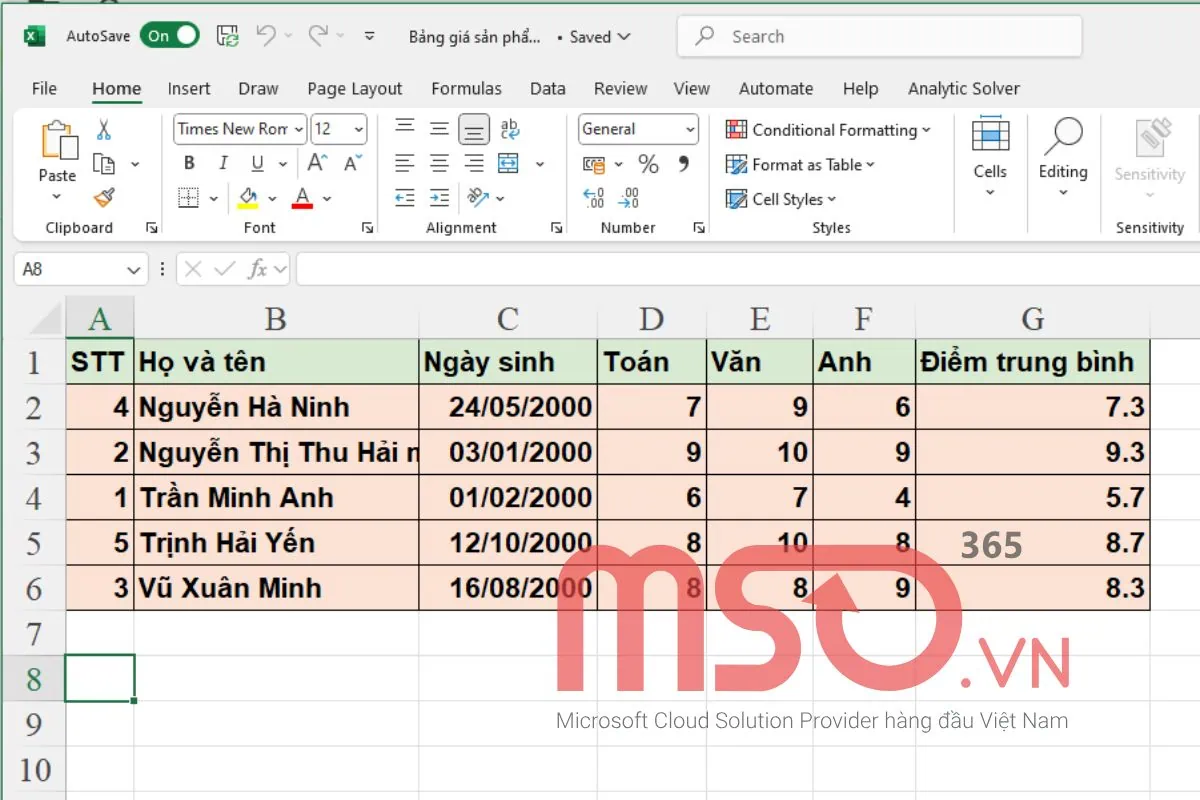This screenshot has height=800, width=1200.
Task: Open Conditional Formatting menu
Action: [x=829, y=130]
